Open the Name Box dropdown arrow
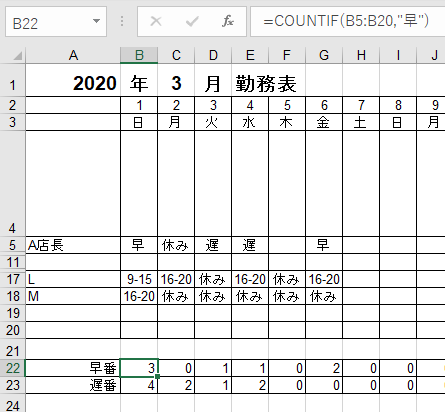The image size is (445, 412). tap(96, 22)
